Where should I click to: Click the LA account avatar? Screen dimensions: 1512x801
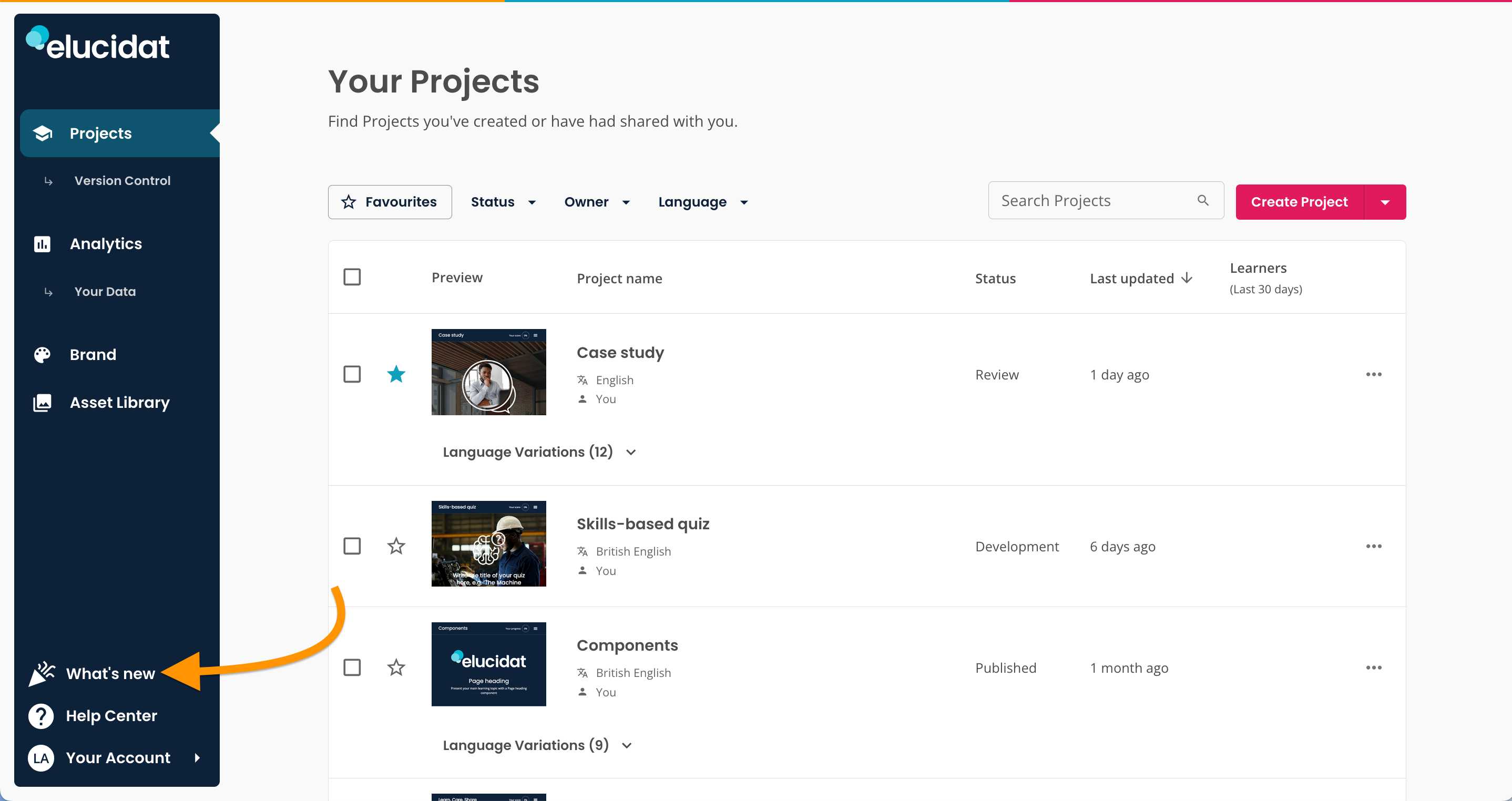(41, 757)
